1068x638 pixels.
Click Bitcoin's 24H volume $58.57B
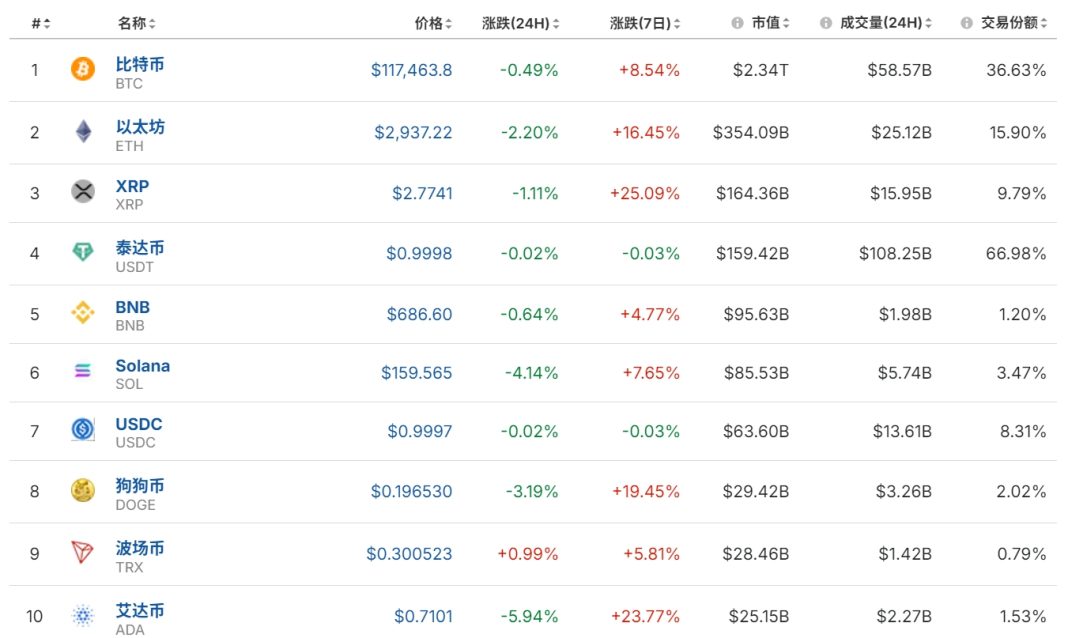pyautogui.click(x=899, y=70)
